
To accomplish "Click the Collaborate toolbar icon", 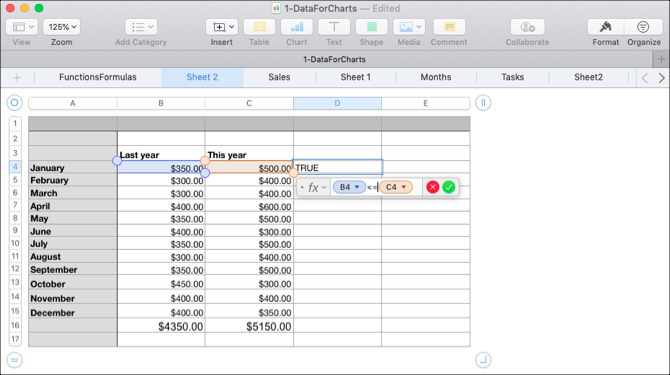I will 527,27.
